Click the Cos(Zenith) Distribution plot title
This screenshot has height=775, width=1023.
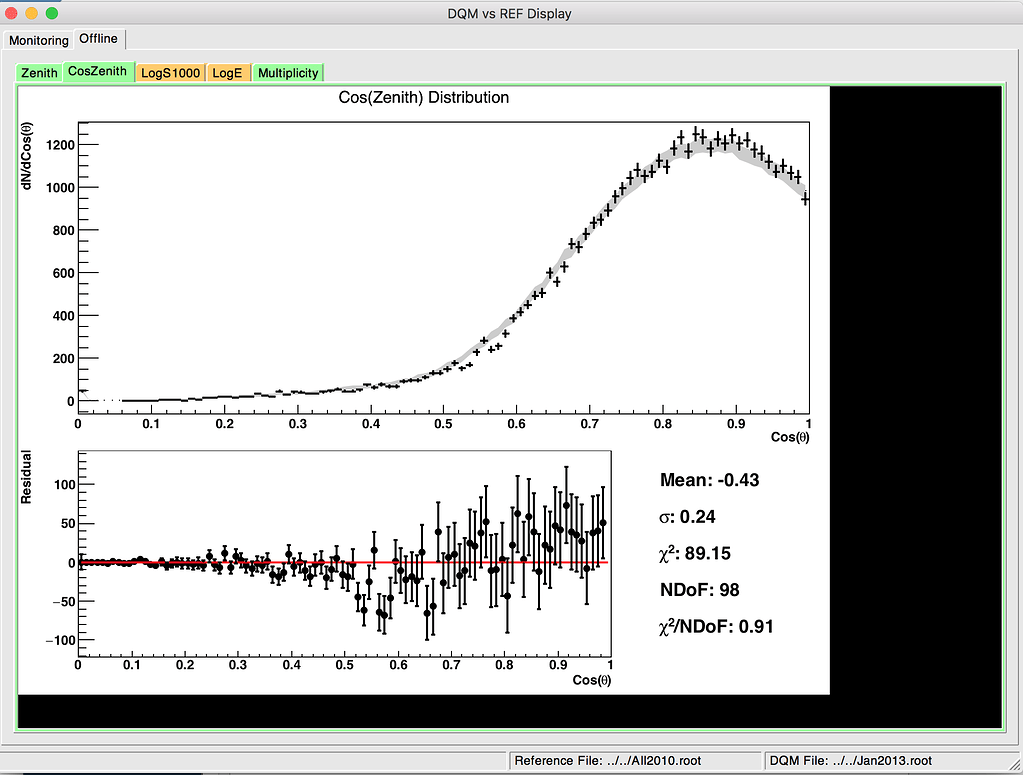click(x=423, y=97)
